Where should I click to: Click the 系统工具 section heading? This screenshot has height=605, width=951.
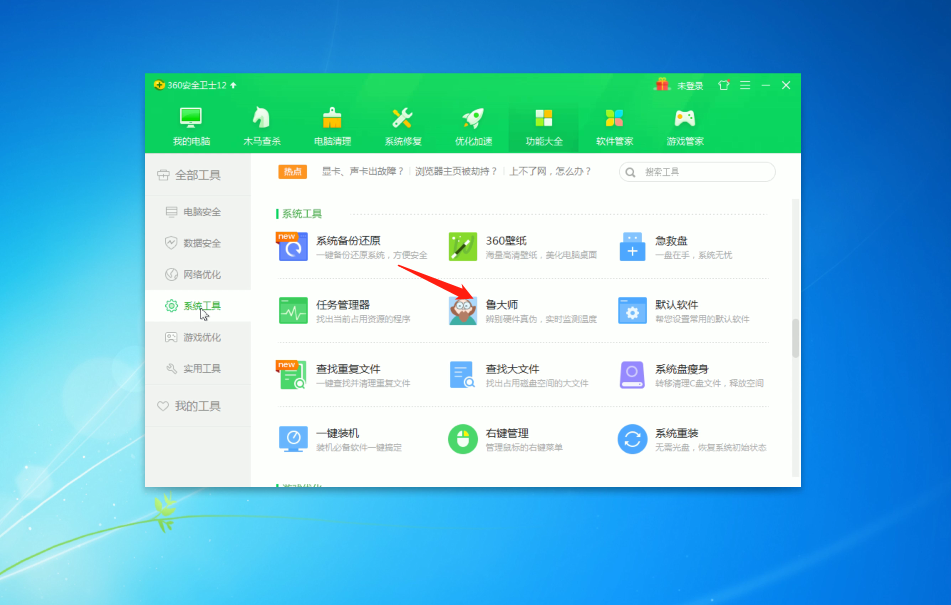[301, 213]
